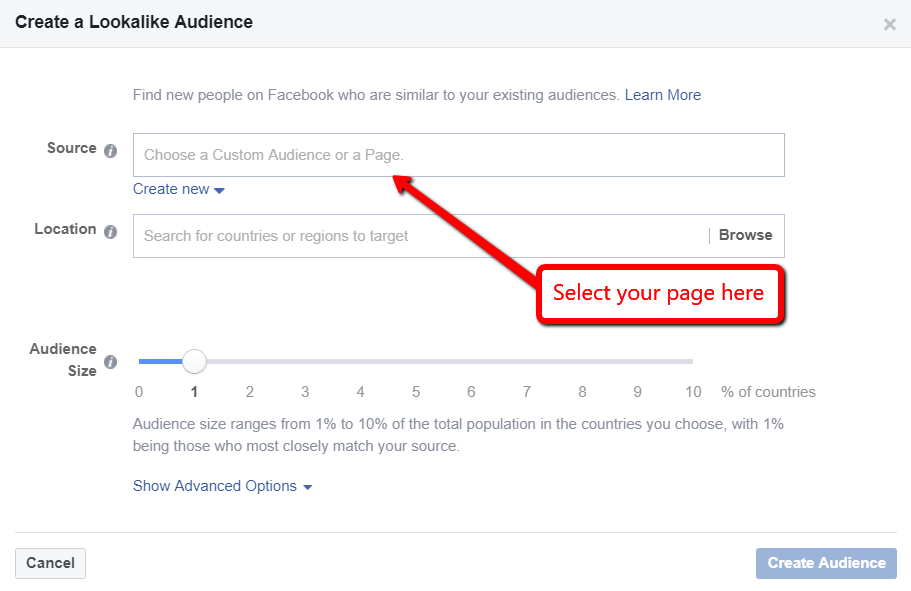Set audience size slider to 0
The height and width of the screenshot is (591, 911).
tap(140, 361)
